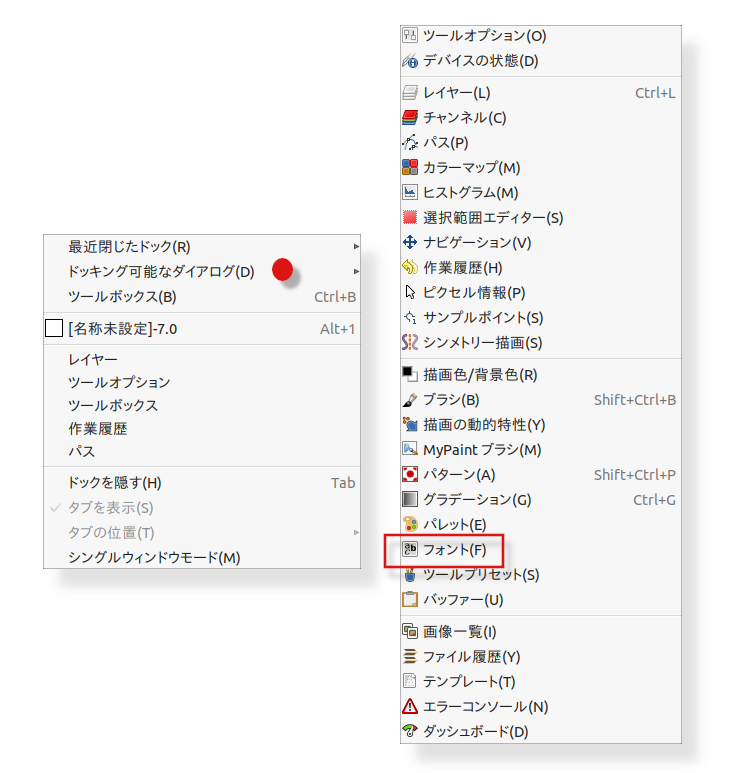
Task: Click the Tool Presets icon (ツールプリセット)
Action: pyautogui.click(x=410, y=574)
